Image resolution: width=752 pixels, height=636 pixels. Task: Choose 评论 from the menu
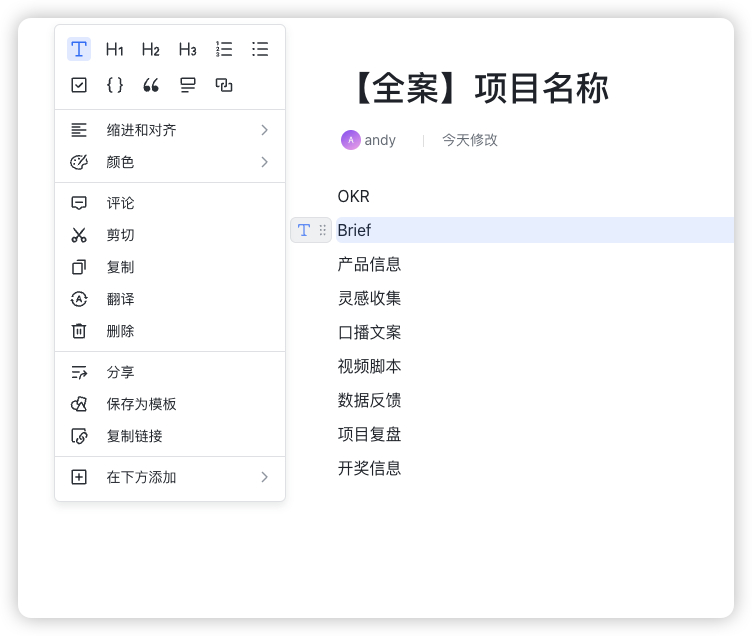170,203
